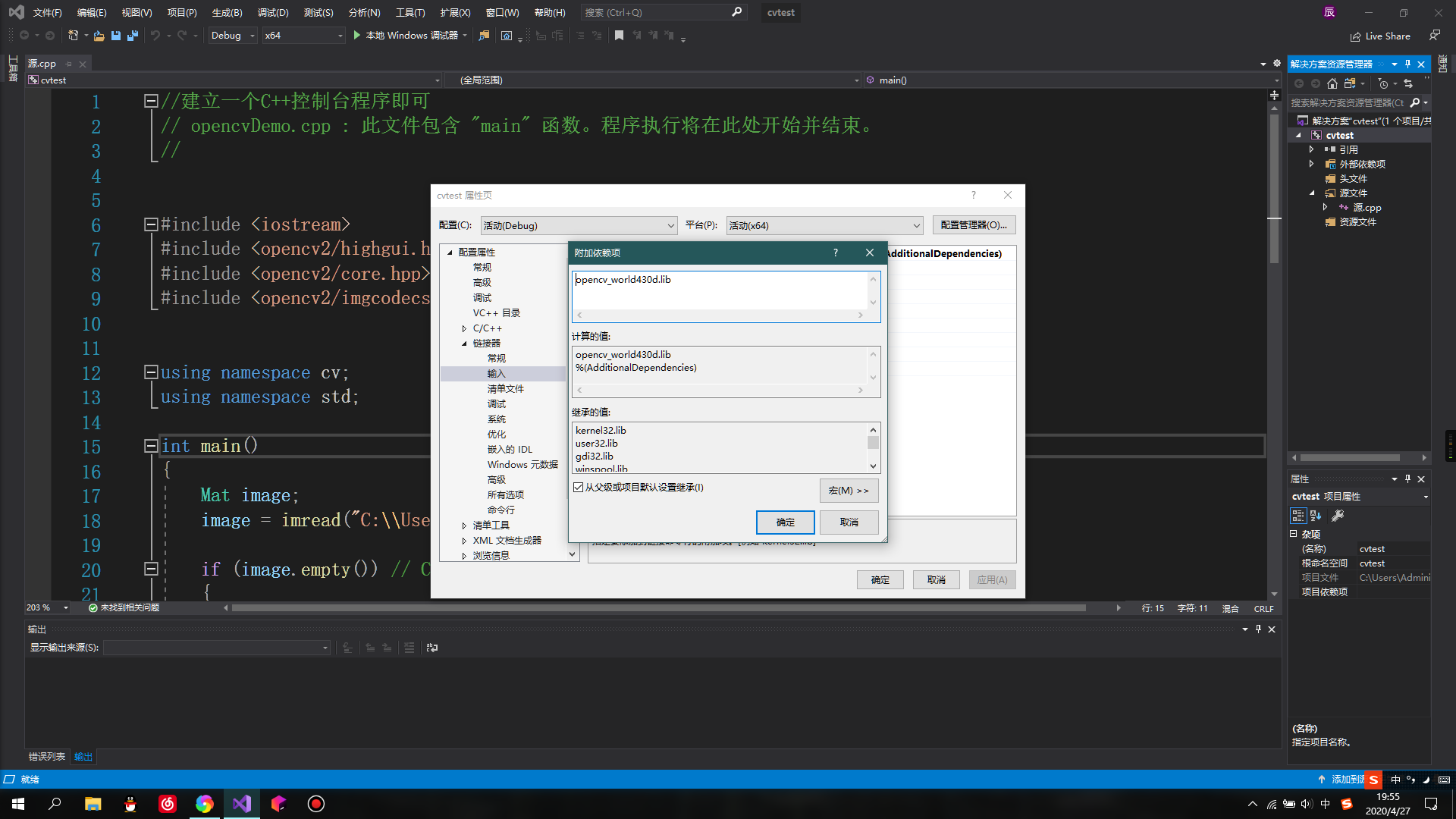Click the word wrap icon in Output
This screenshot has width=1456, height=819.
point(432,648)
